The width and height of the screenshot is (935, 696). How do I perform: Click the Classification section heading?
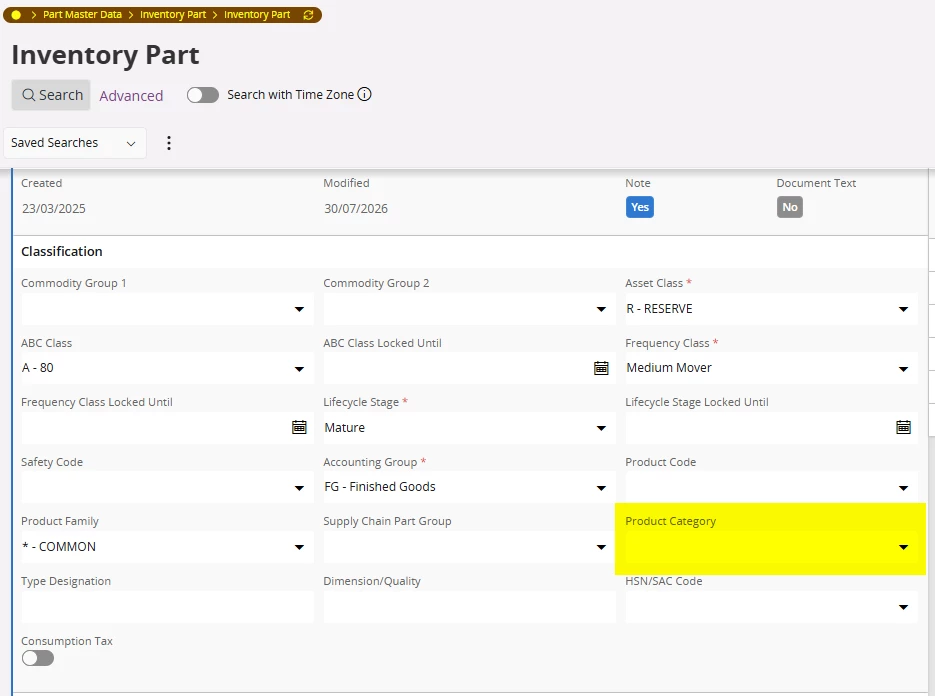point(62,252)
